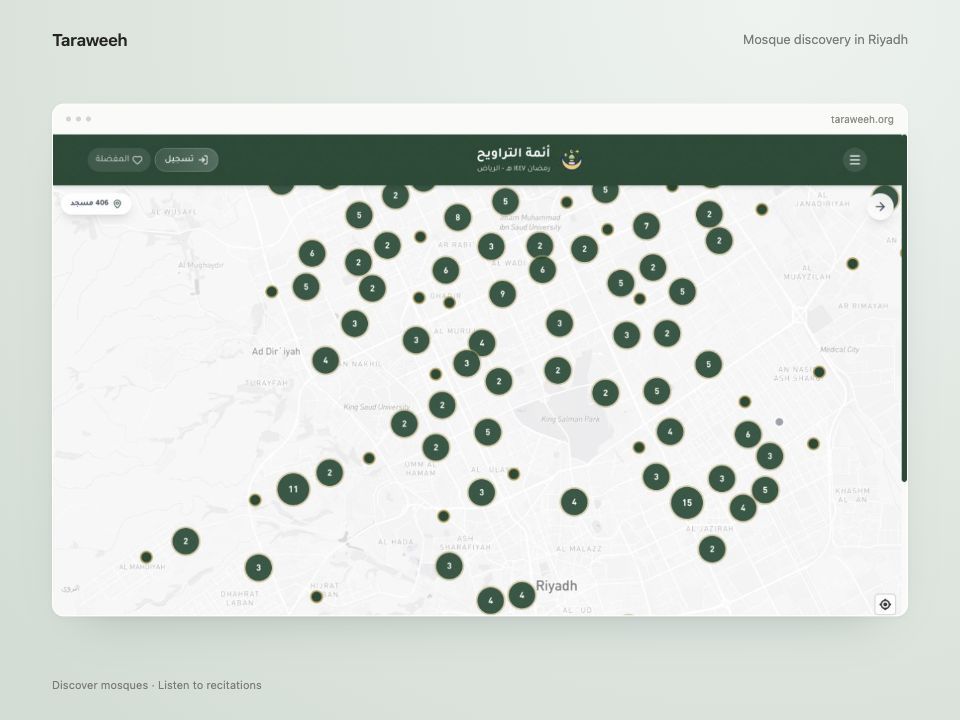
Task: Click Mosque discovery in Riyadh text
Action: [x=825, y=40]
